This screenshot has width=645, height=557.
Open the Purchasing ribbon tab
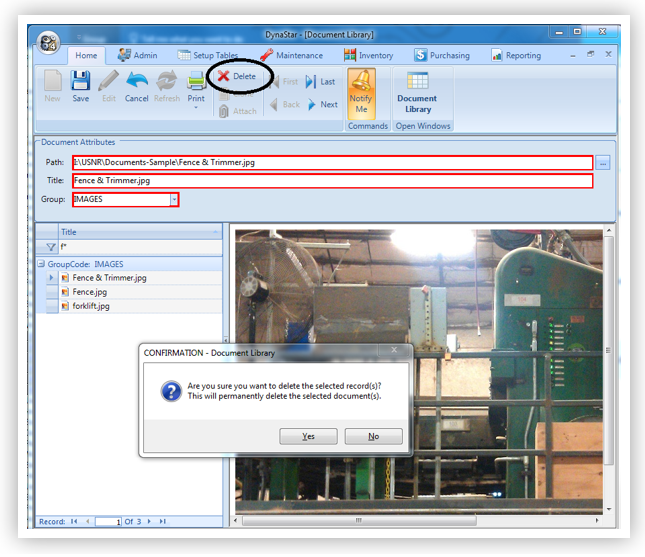tap(442, 56)
